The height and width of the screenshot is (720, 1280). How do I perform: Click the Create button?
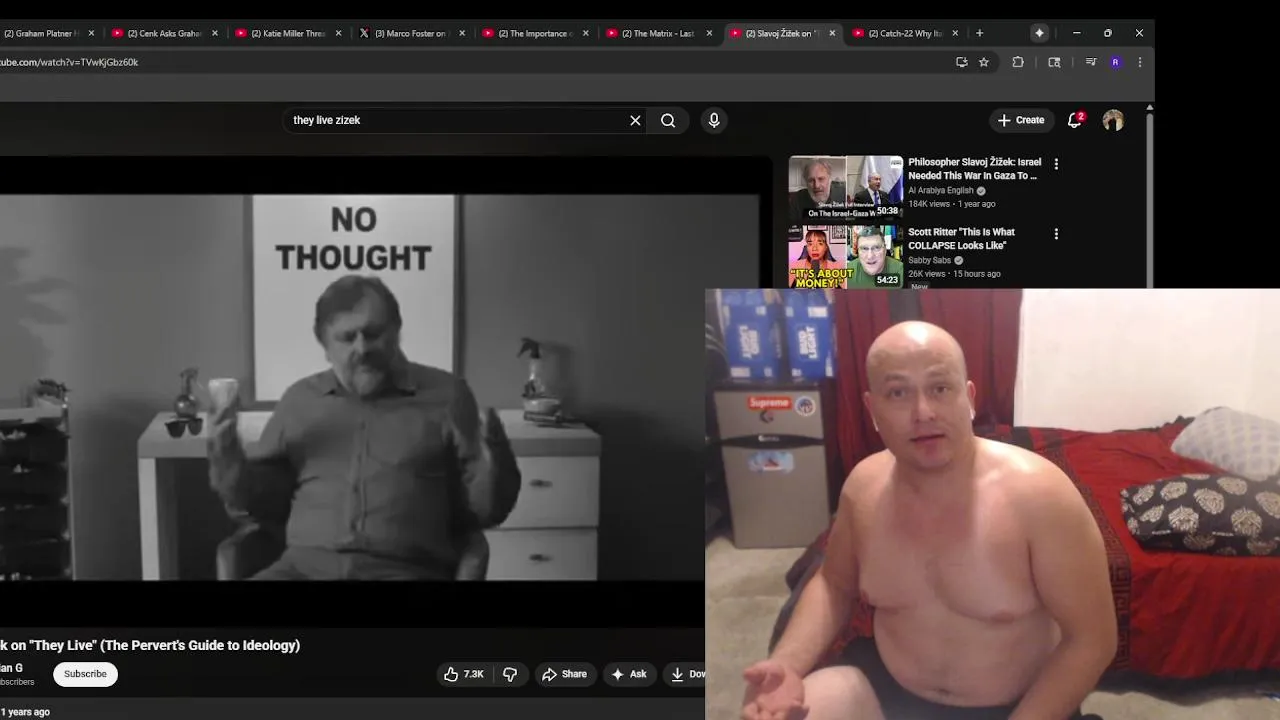(1021, 120)
